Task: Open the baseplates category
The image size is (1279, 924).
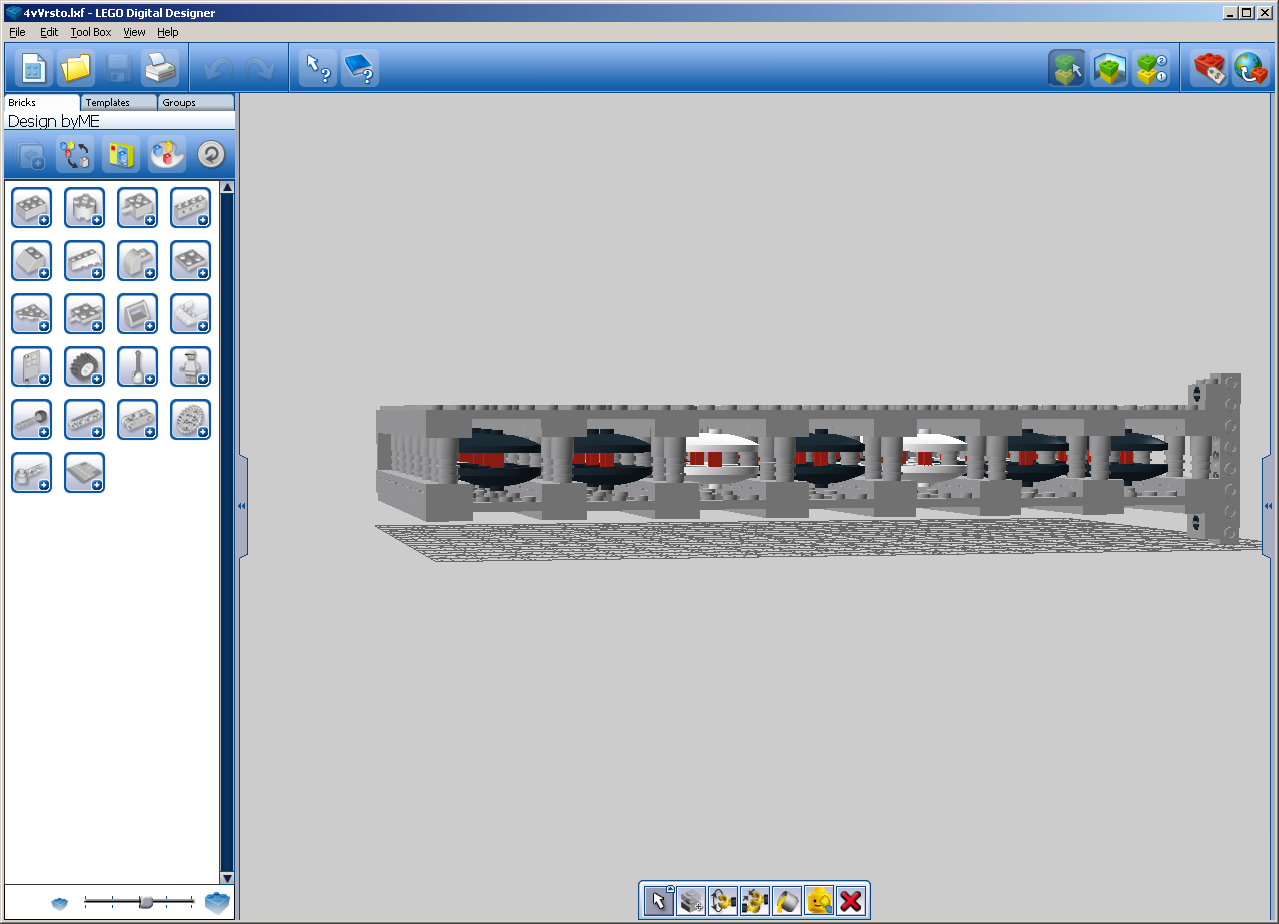Action: point(85,473)
